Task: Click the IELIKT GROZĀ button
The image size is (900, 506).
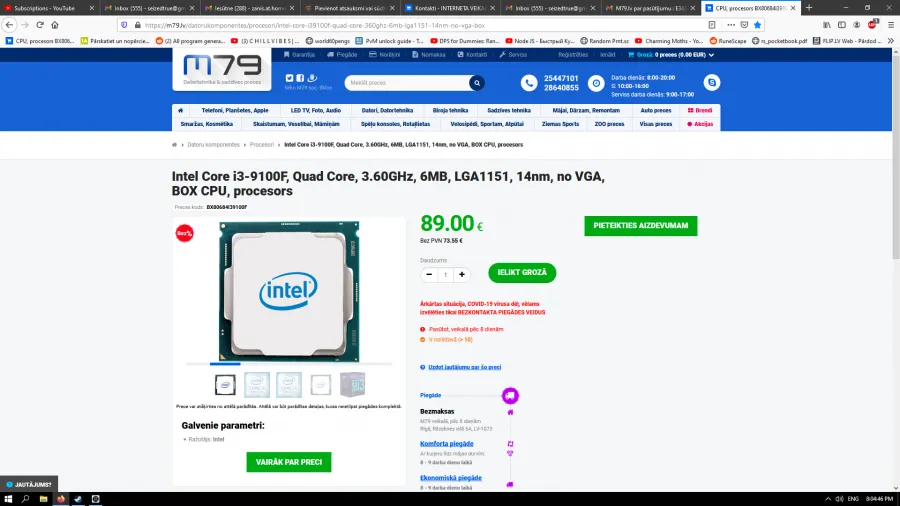Action: (x=522, y=273)
